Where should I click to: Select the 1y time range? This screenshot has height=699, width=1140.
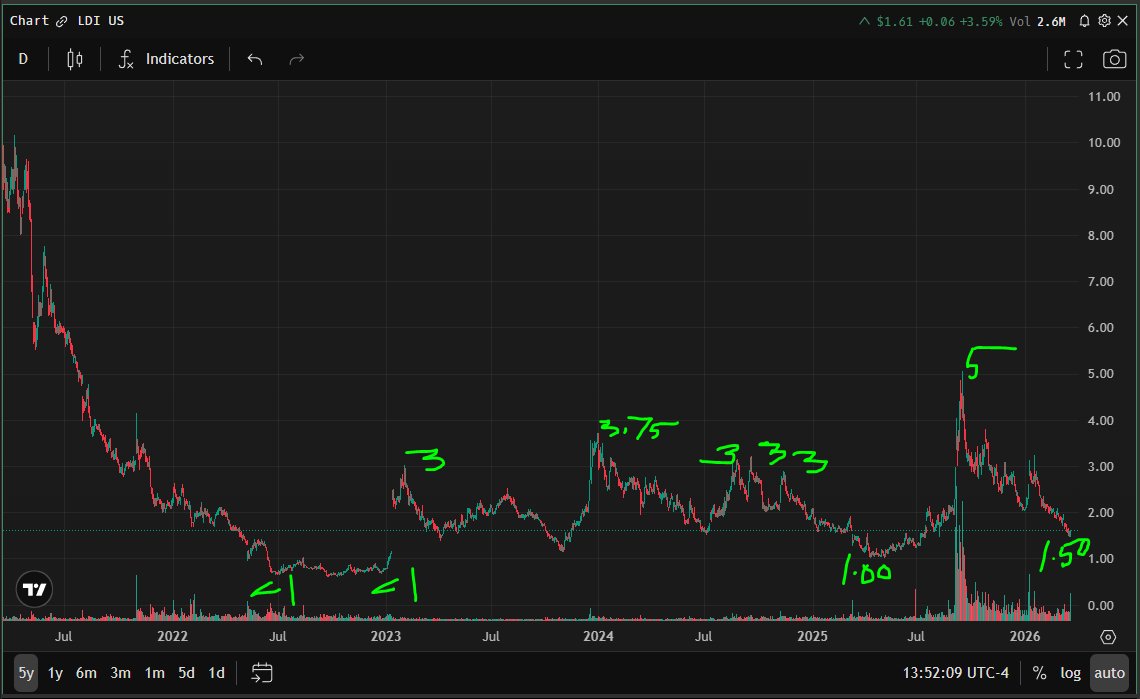coord(55,673)
